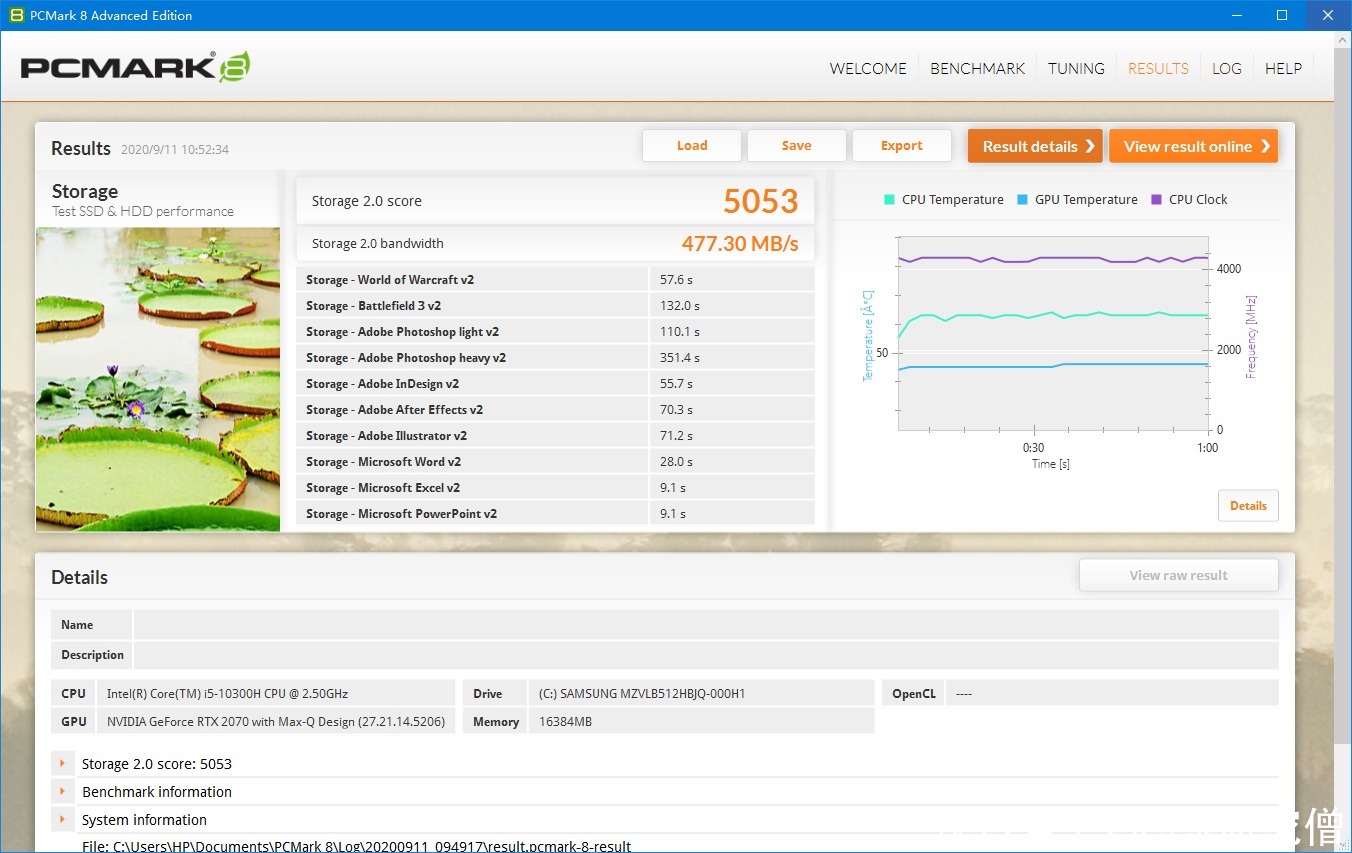Open chart Details button
The image size is (1352, 853).
[1248, 505]
